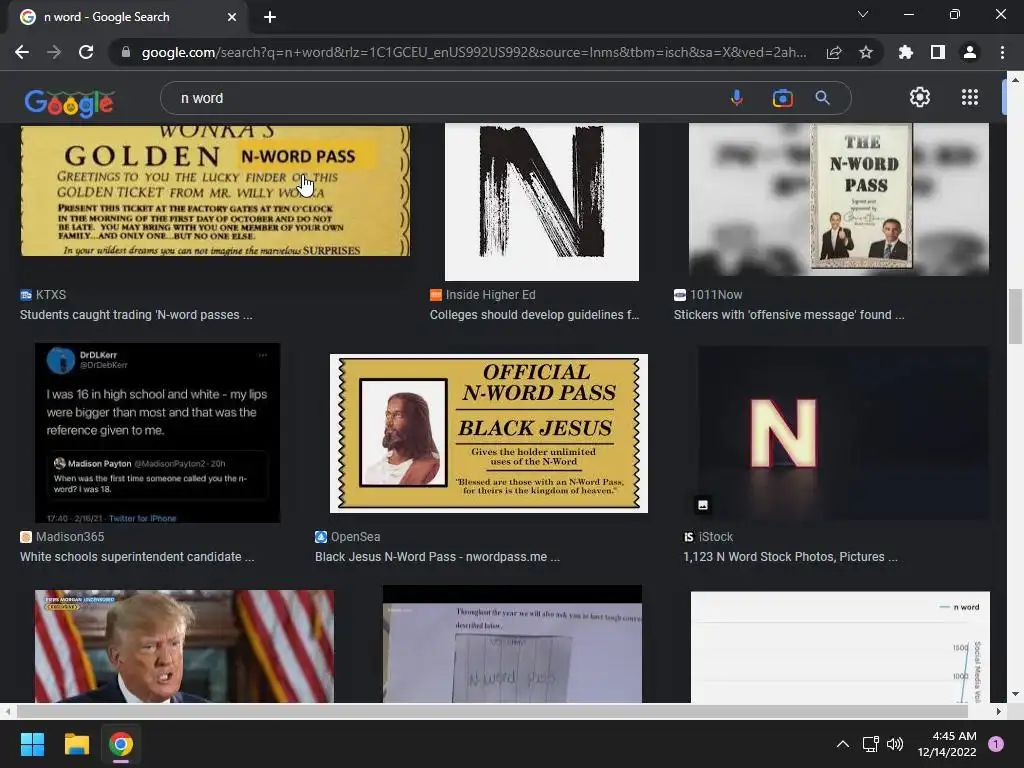Click the vertical scrollbar up arrow
The height and width of the screenshot is (768, 1024).
click(x=1015, y=80)
